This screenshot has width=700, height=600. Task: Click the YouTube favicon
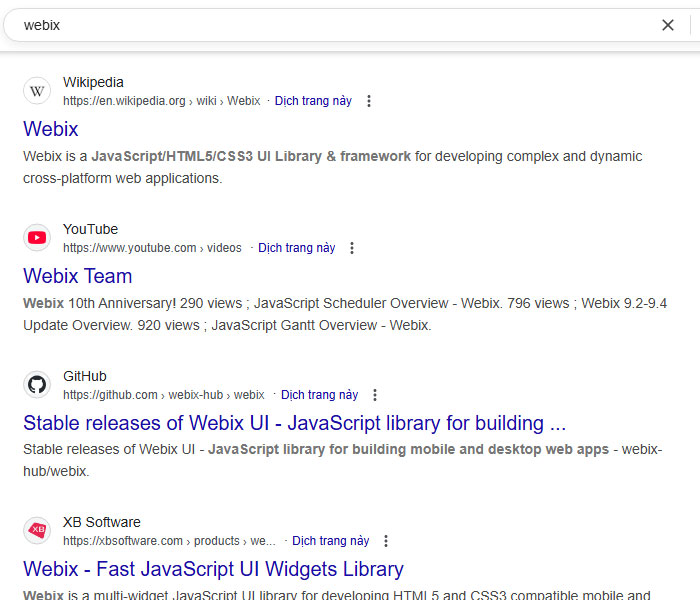(37, 238)
